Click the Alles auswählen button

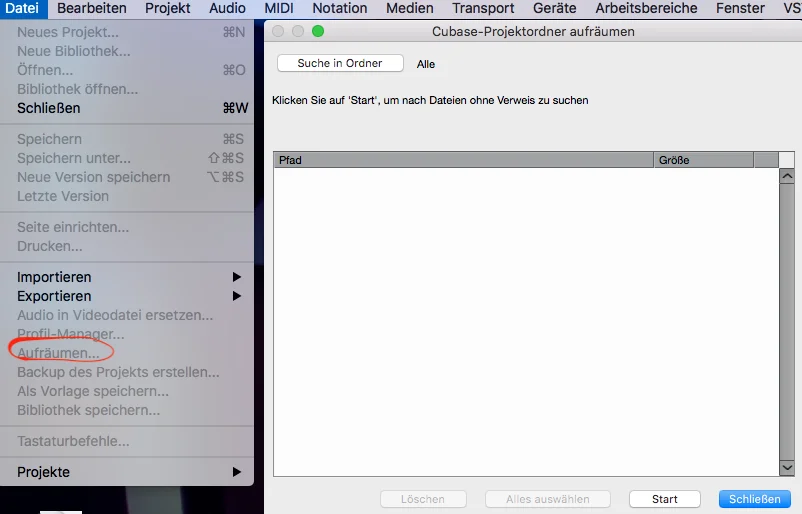click(x=548, y=499)
